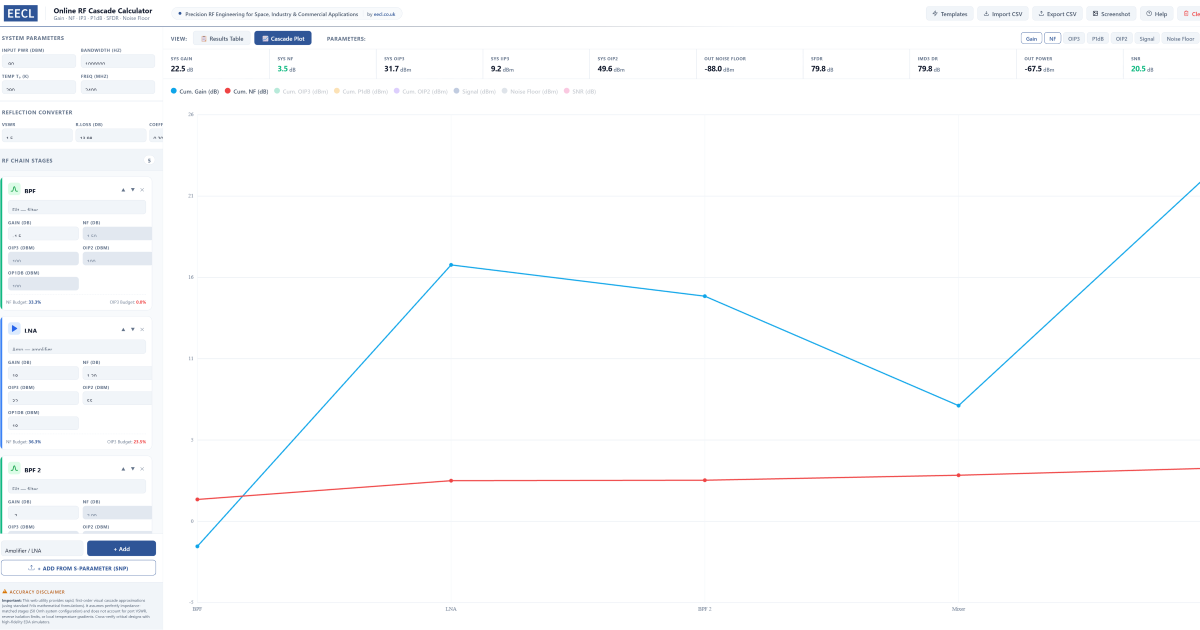Click the Bandwidth (Hz) field

point(118,61)
